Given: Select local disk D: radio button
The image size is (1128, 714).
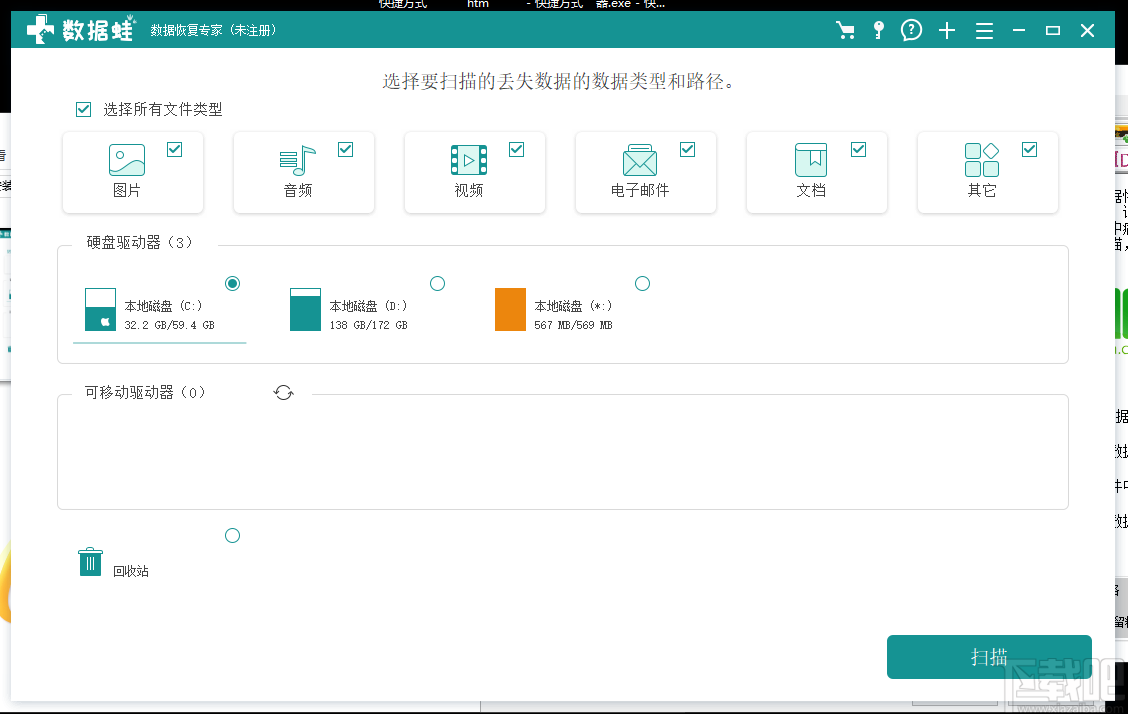Looking at the screenshot, I should 437,284.
